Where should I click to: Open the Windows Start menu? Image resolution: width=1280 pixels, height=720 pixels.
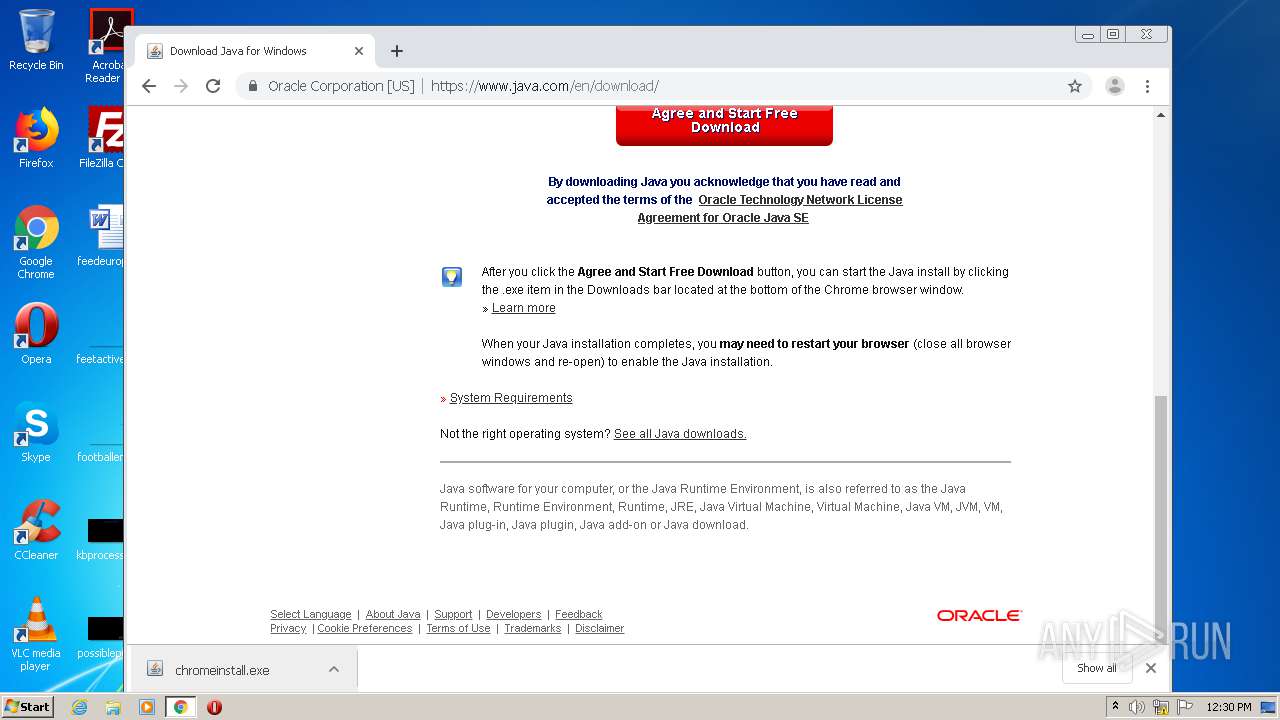(x=28, y=706)
